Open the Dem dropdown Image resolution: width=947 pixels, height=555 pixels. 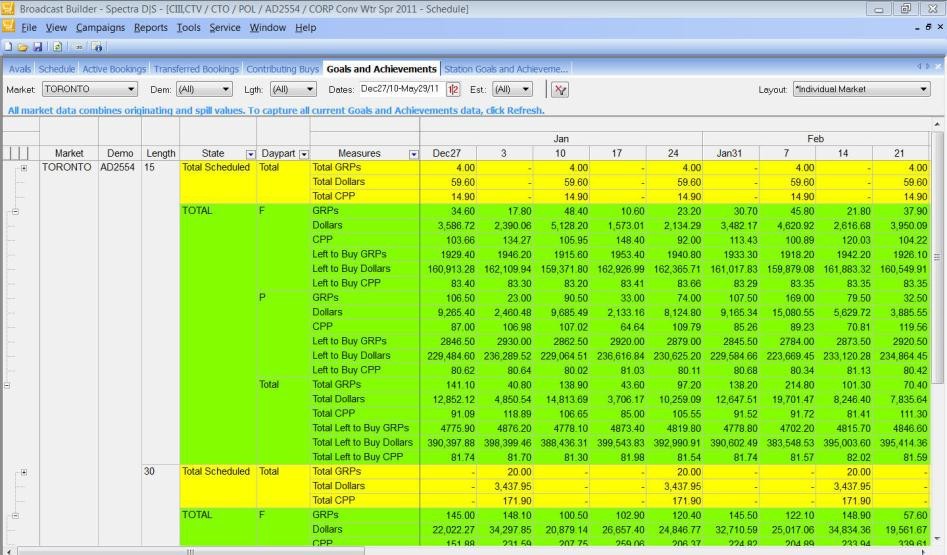coord(204,89)
